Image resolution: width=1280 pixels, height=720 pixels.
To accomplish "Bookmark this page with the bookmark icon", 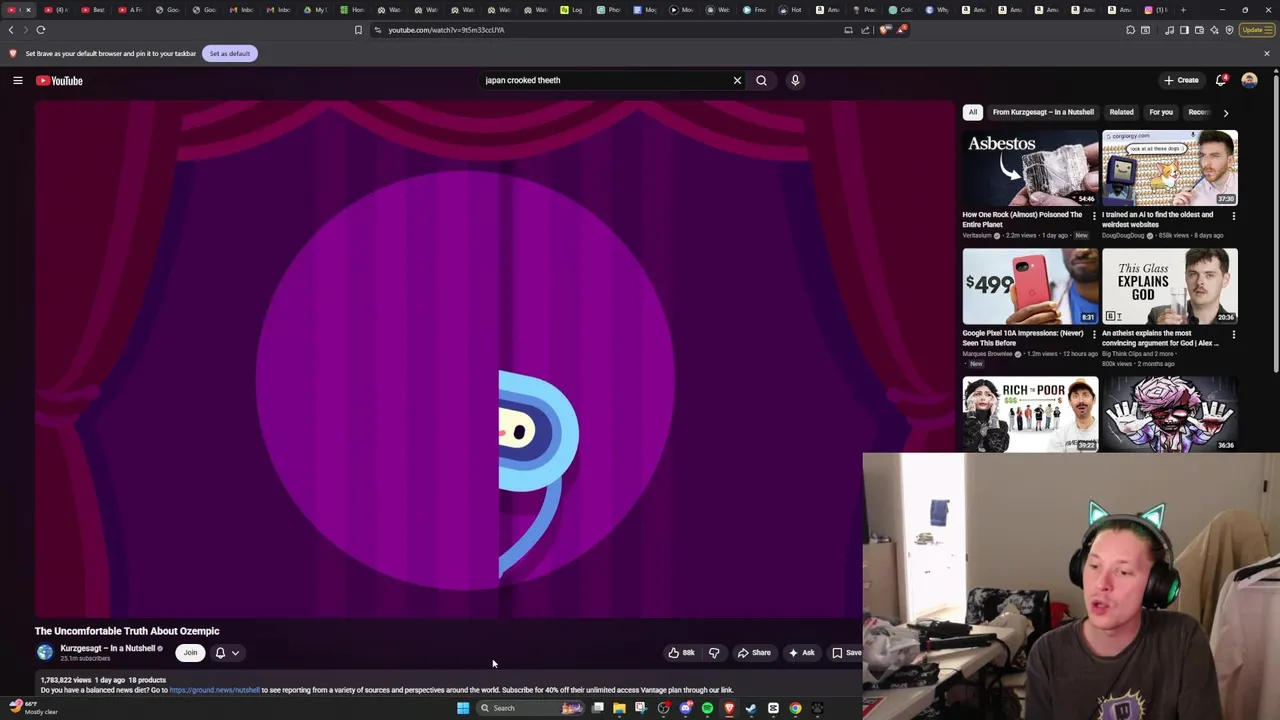I will click(x=358, y=30).
